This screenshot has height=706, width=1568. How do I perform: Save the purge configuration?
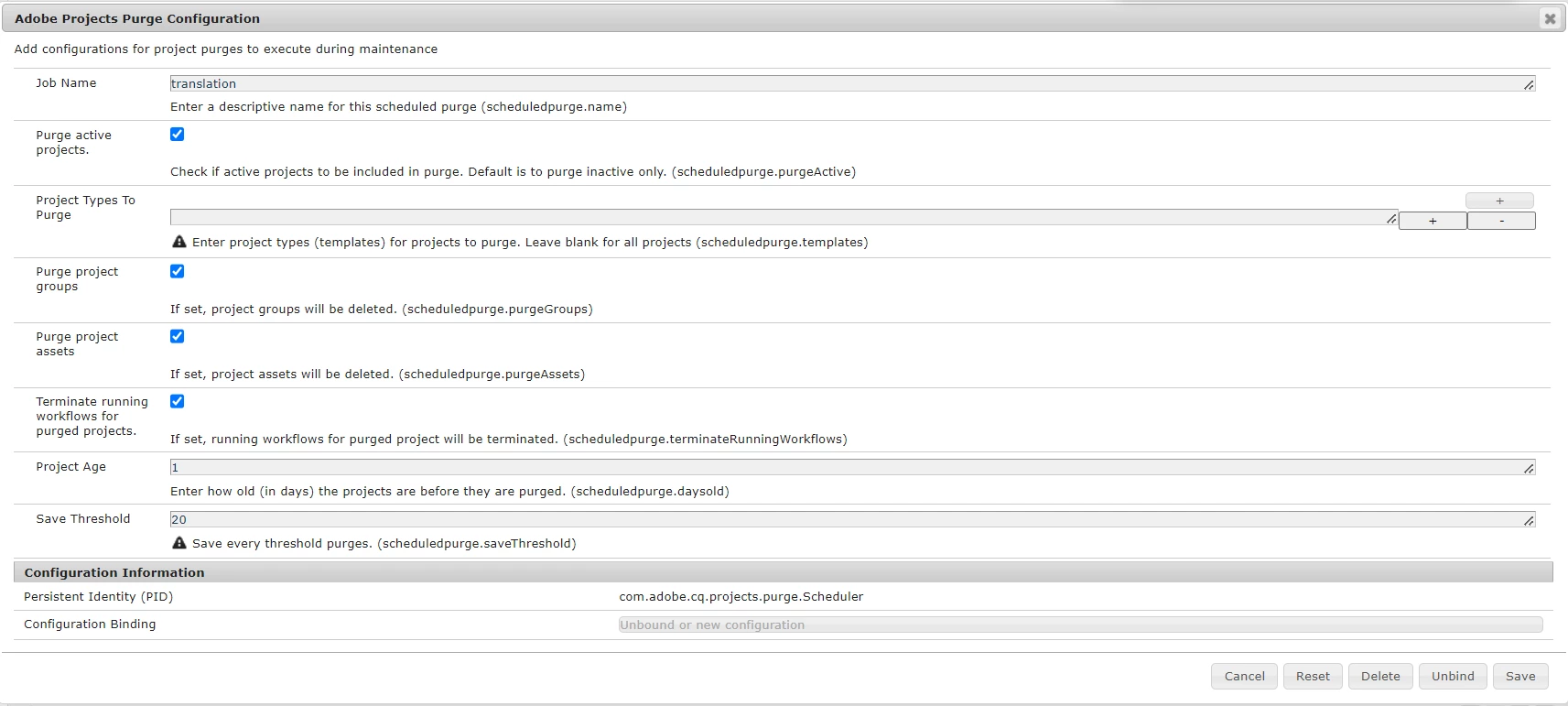(x=1520, y=676)
